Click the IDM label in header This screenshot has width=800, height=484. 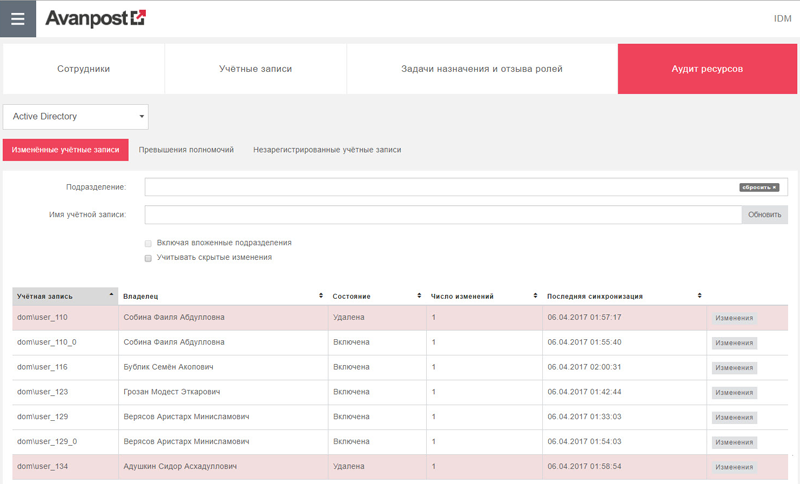782,19
